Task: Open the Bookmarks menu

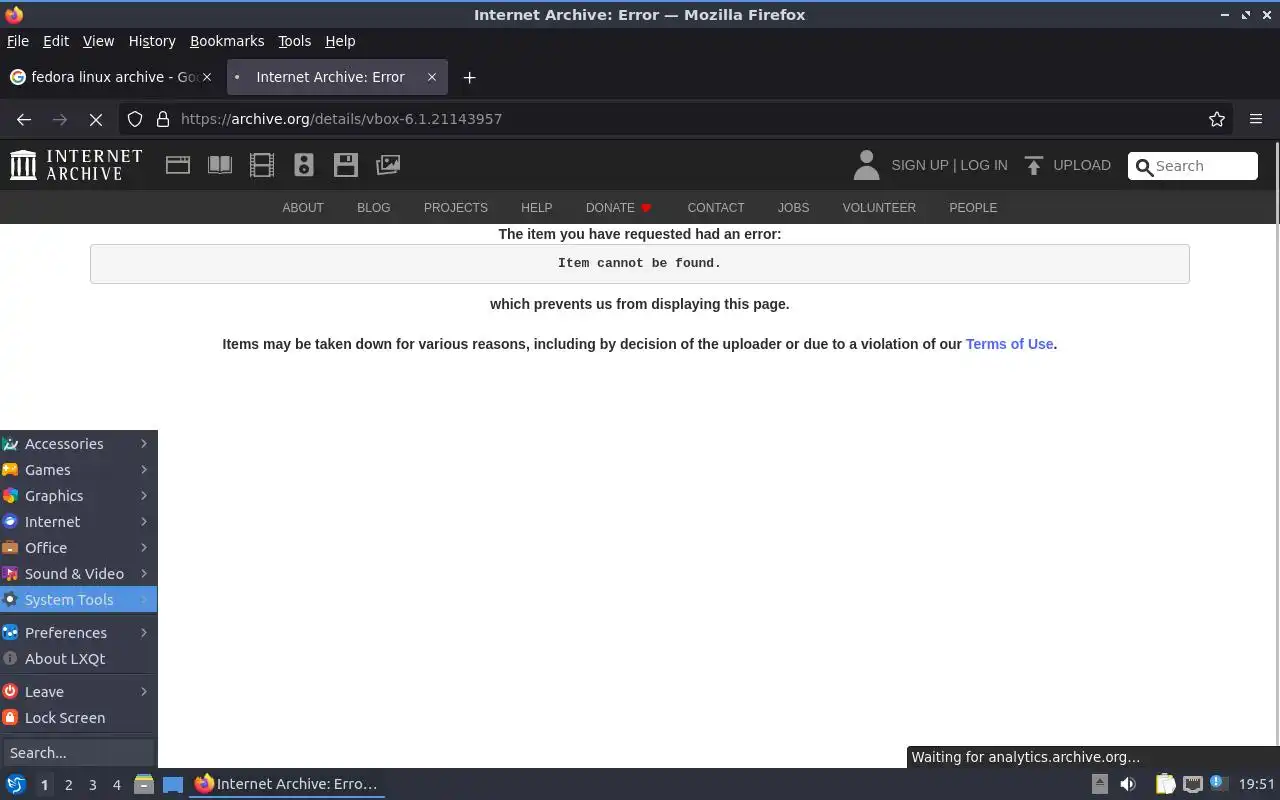Action: [227, 41]
